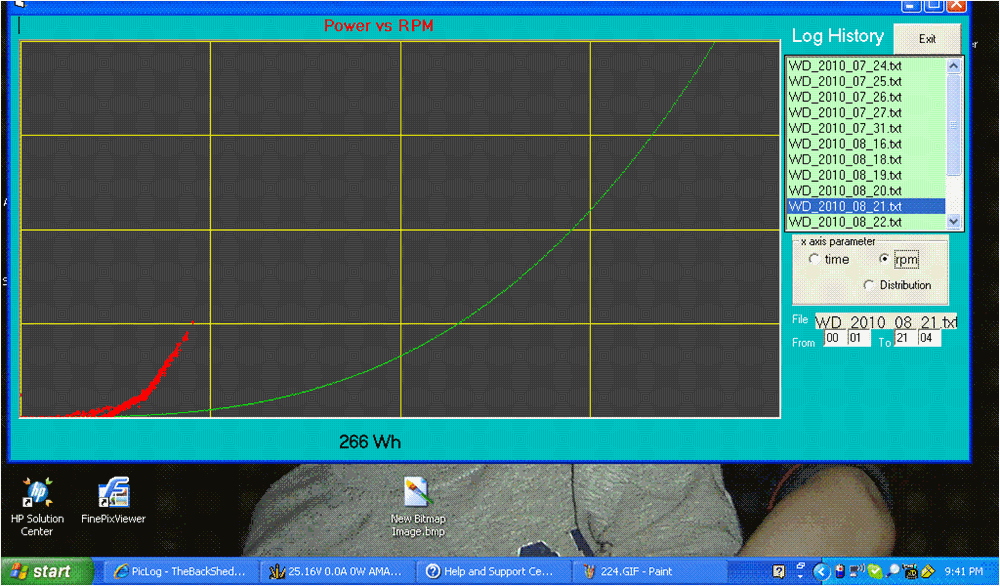This screenshot has height=586, width=1000.
Task: Open the HP Solution Center desktop icon
Action: point(37,494)
